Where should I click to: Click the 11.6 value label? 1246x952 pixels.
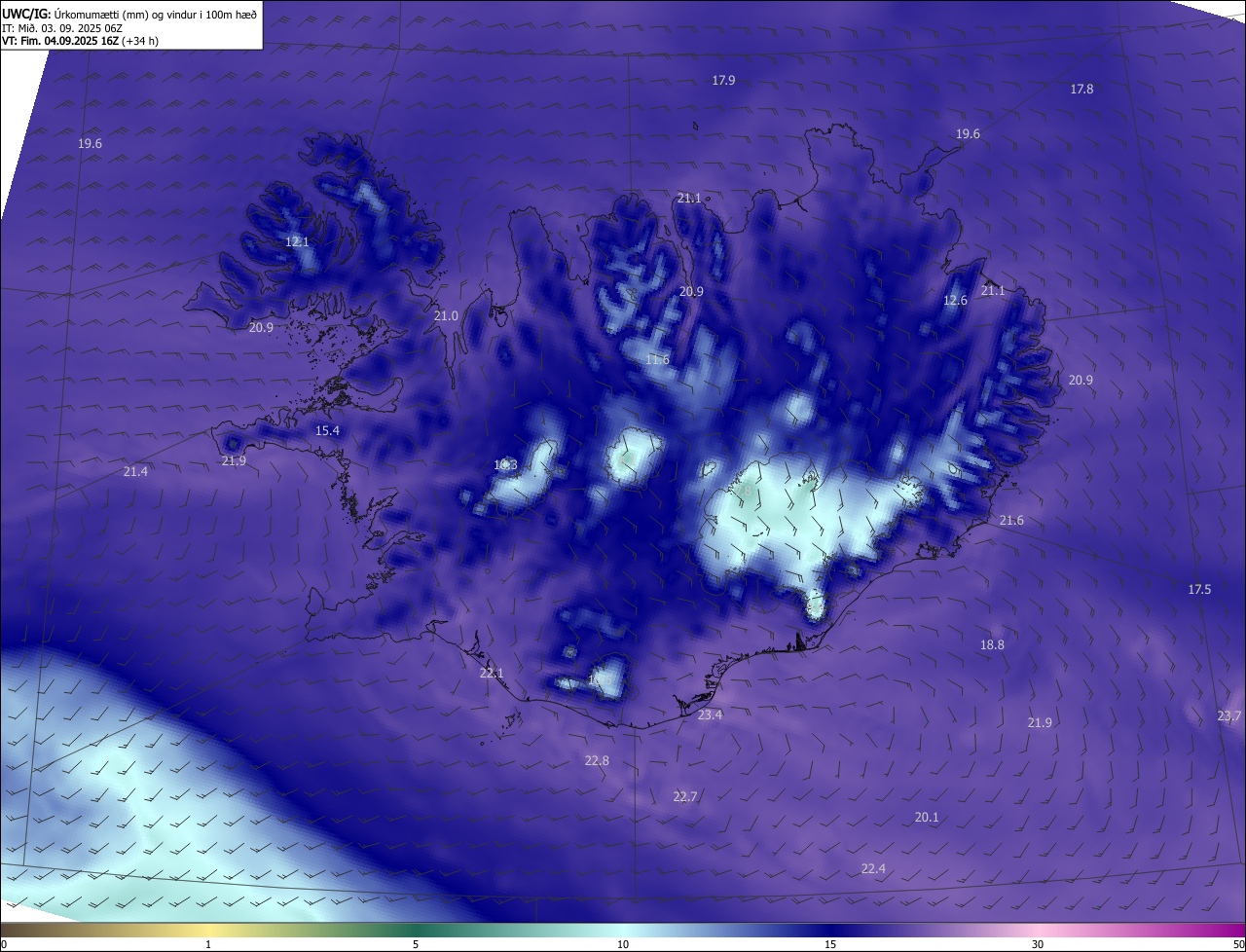(657, 360)
